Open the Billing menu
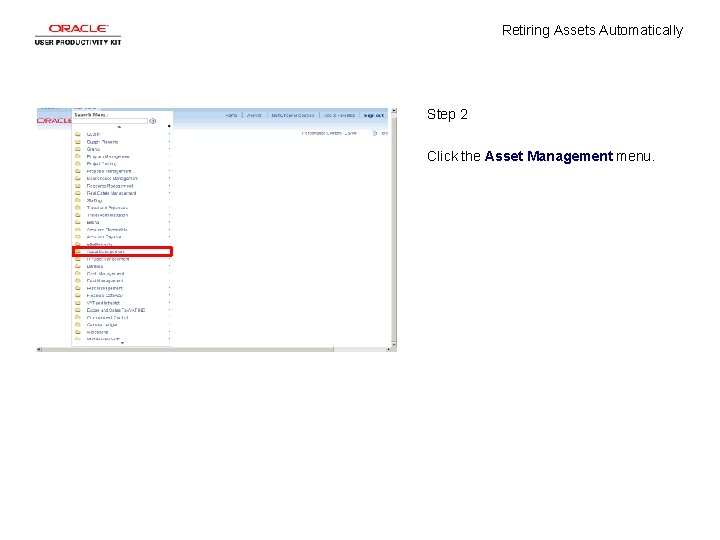Image resolution: width=720 pixels, height=540 pixels. click(x=93, y=222)
